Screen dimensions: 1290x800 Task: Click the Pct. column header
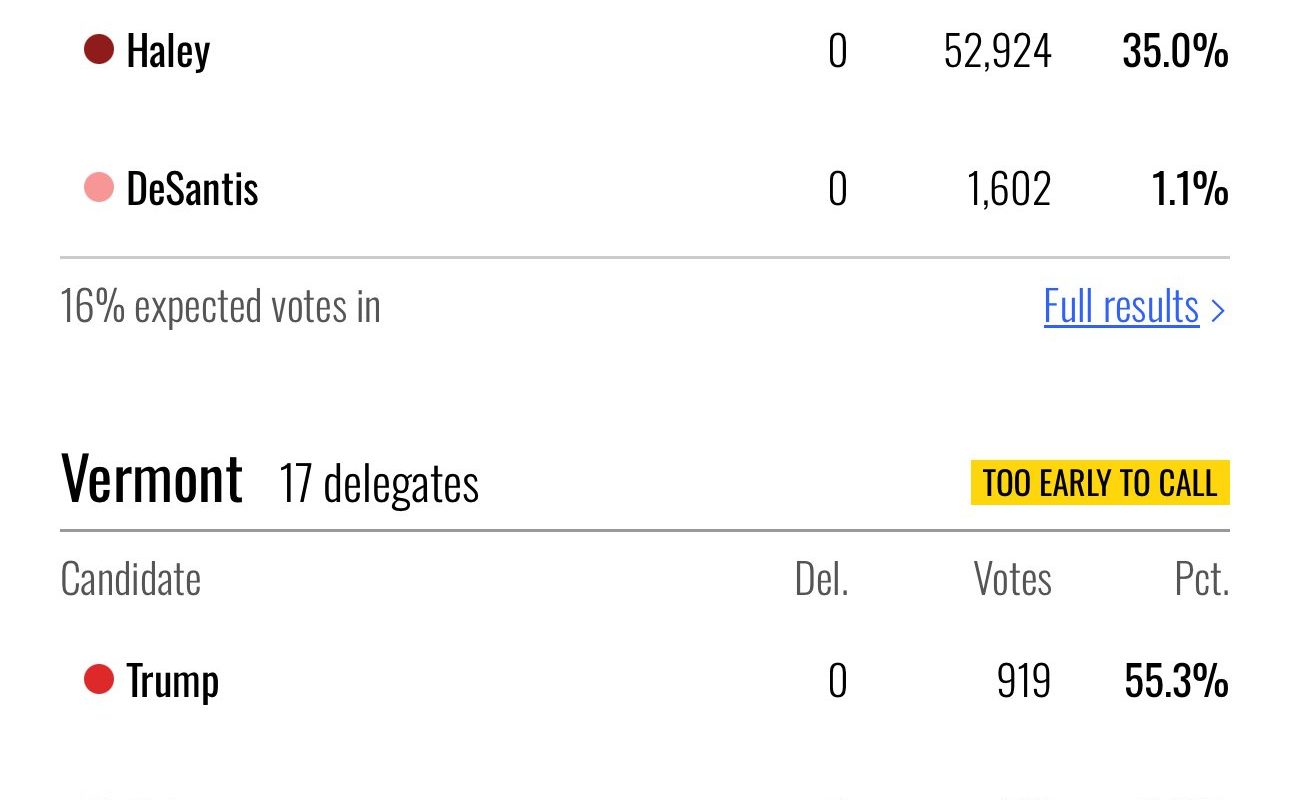click(x=1201, y=579)
